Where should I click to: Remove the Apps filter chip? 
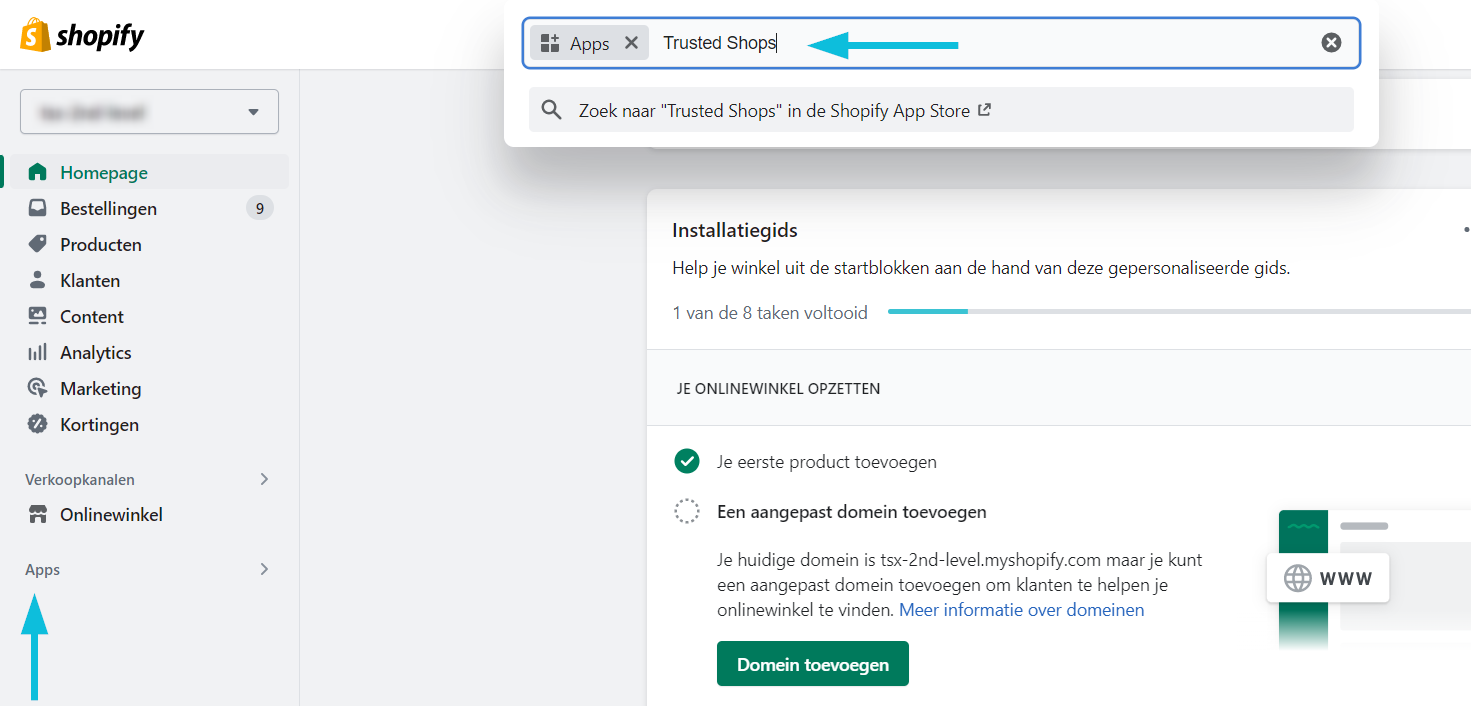pyautogui.click(x=631, y=43)
